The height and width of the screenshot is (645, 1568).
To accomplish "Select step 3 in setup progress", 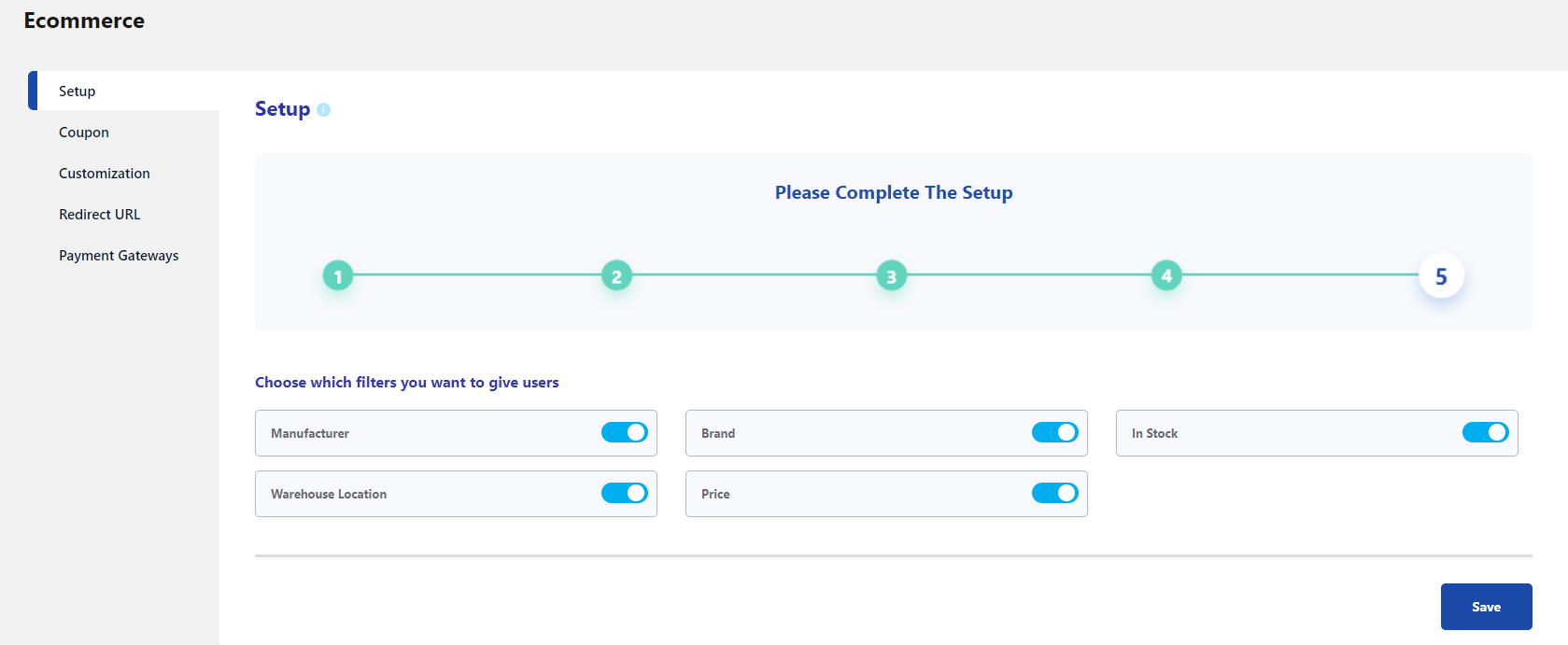I will 891,275.
